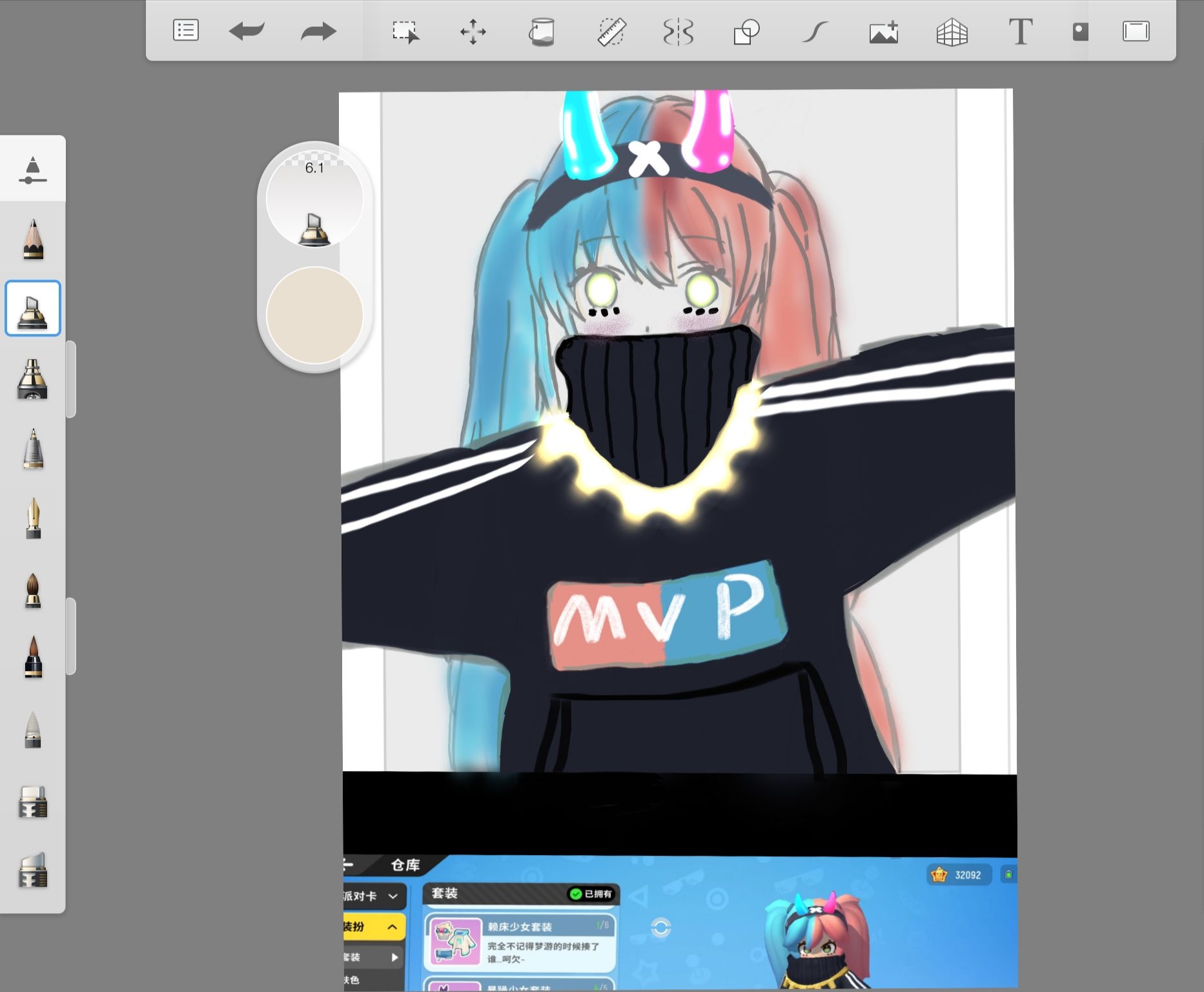Redo the last undone action
Screen dimensions: 1204x992
(318, 30)
